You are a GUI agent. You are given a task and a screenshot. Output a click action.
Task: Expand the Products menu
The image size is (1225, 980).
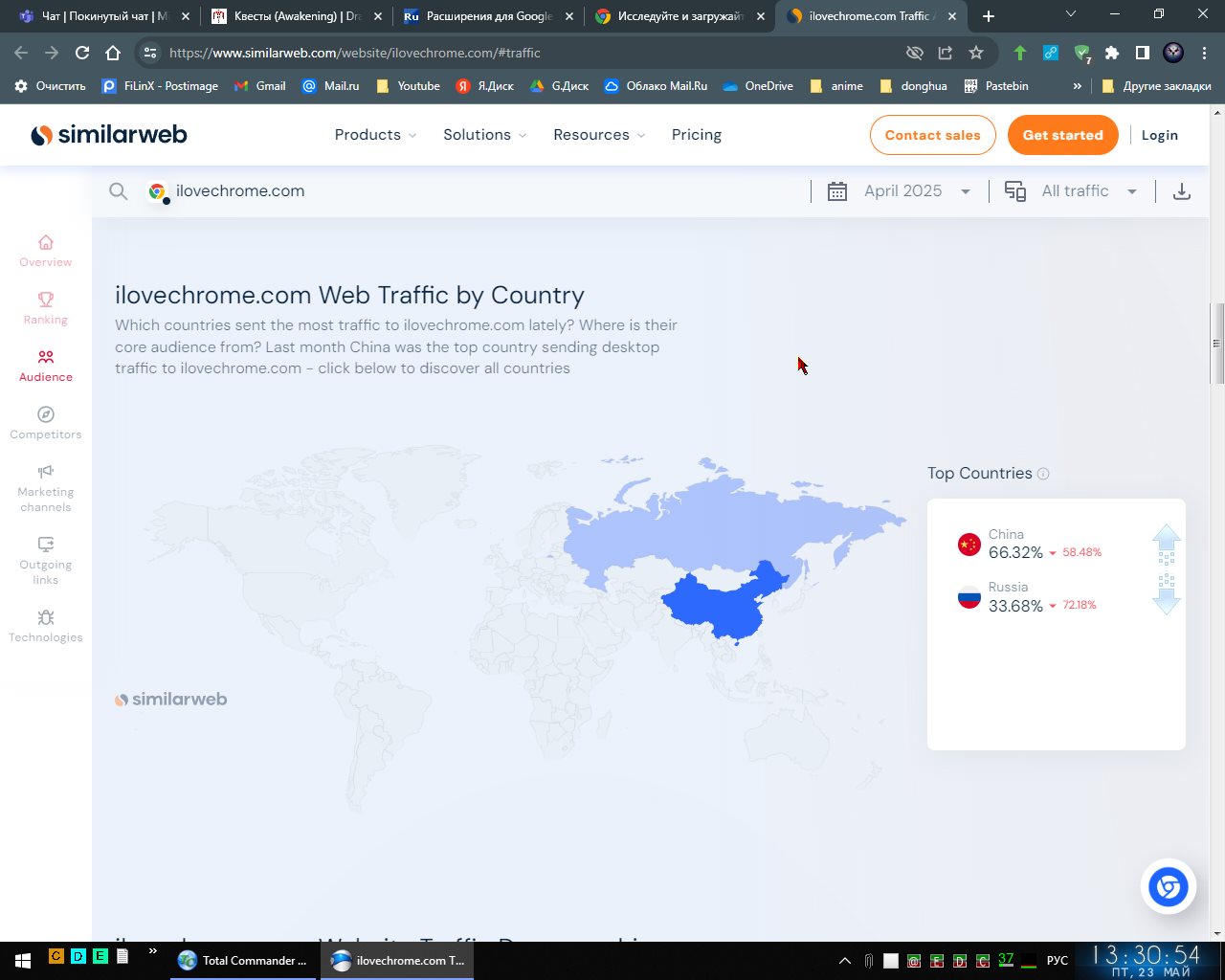375,135
